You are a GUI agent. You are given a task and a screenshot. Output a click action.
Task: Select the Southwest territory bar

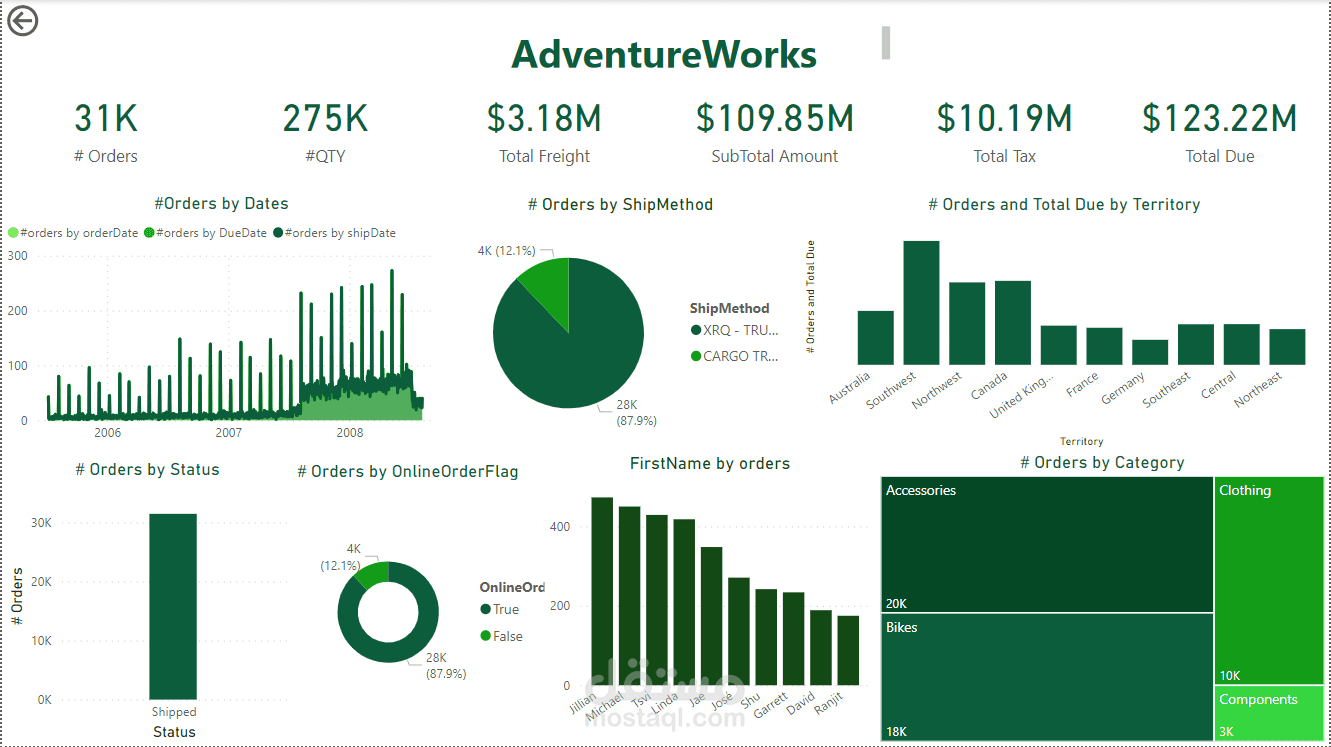coord(921,302)
